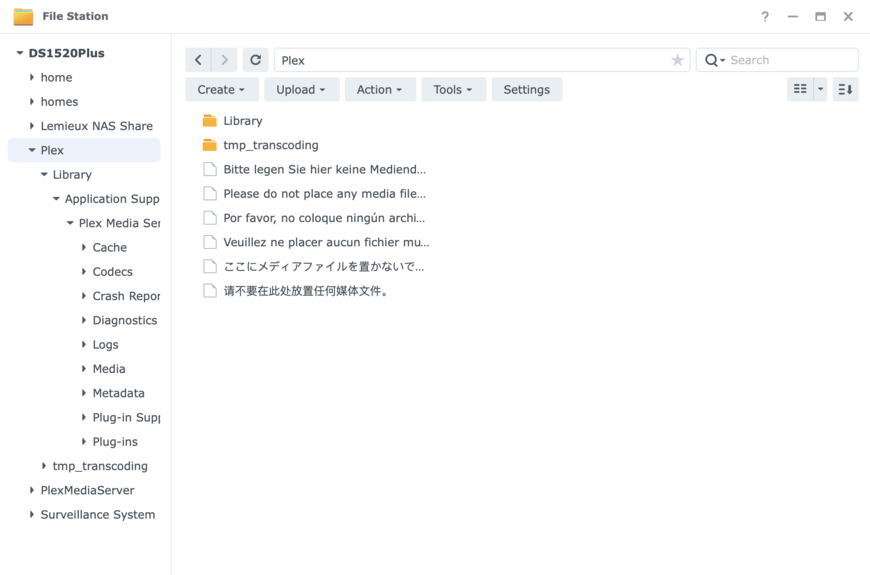
Task: Open the Tools dropdown menu
Action: point(453,89)
